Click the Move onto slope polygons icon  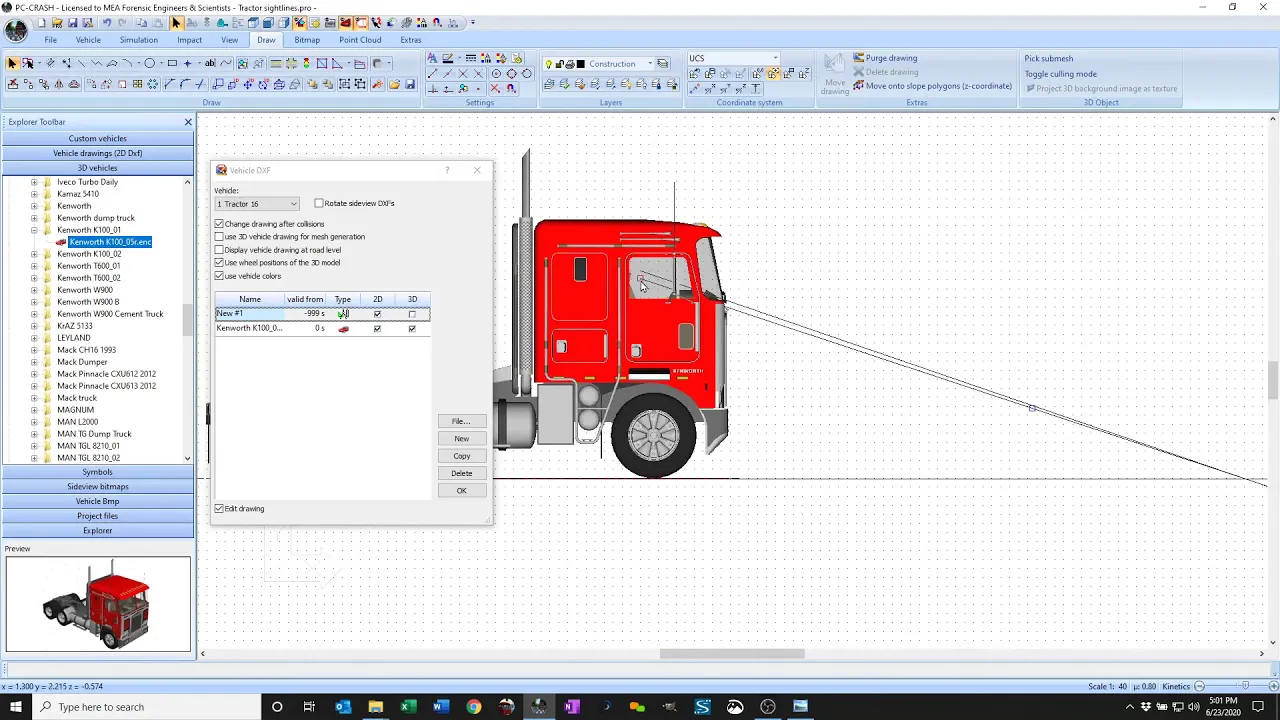[858, 86]
